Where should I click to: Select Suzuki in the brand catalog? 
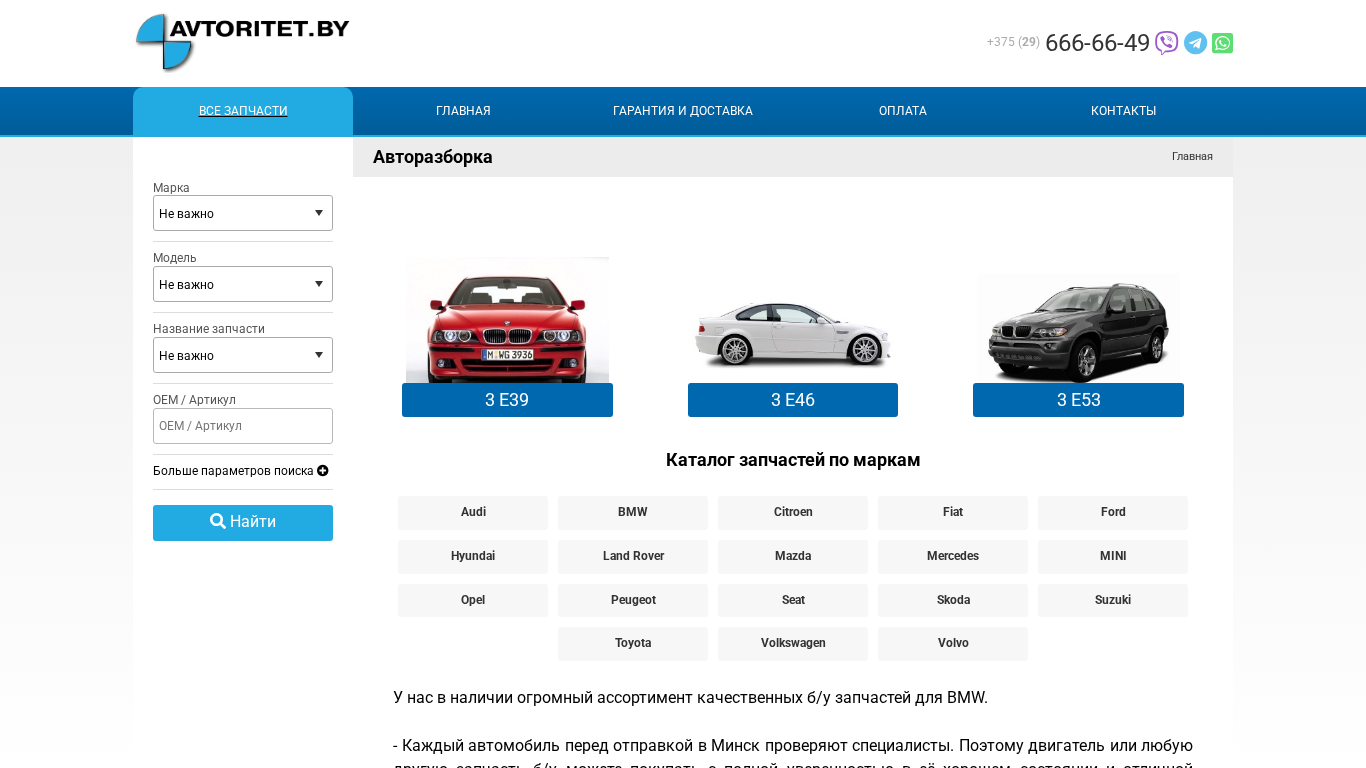click(1113, 600)
